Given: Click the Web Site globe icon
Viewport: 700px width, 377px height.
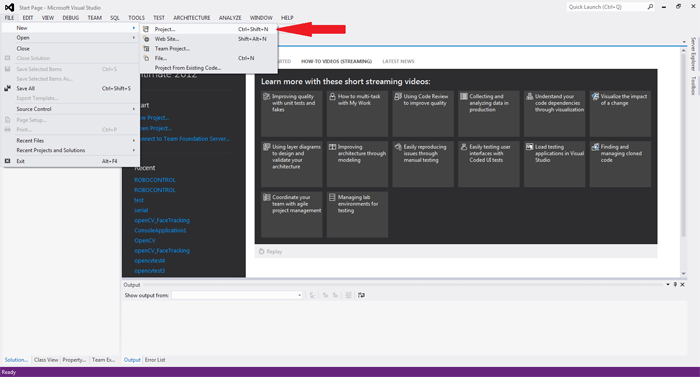Looking at the screenshot, I should pos(146,39).
